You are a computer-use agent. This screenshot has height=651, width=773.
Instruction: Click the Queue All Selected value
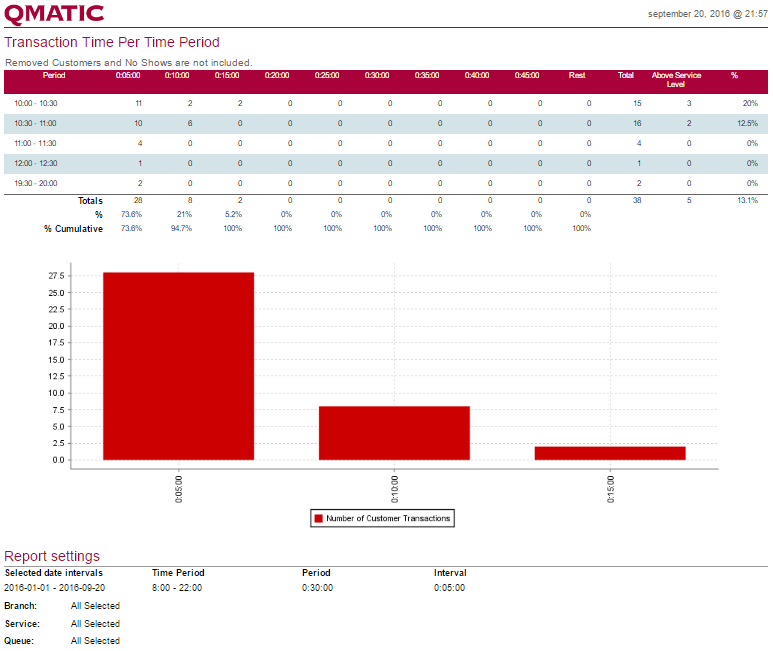pyautogui.click(x=95, y=641)
